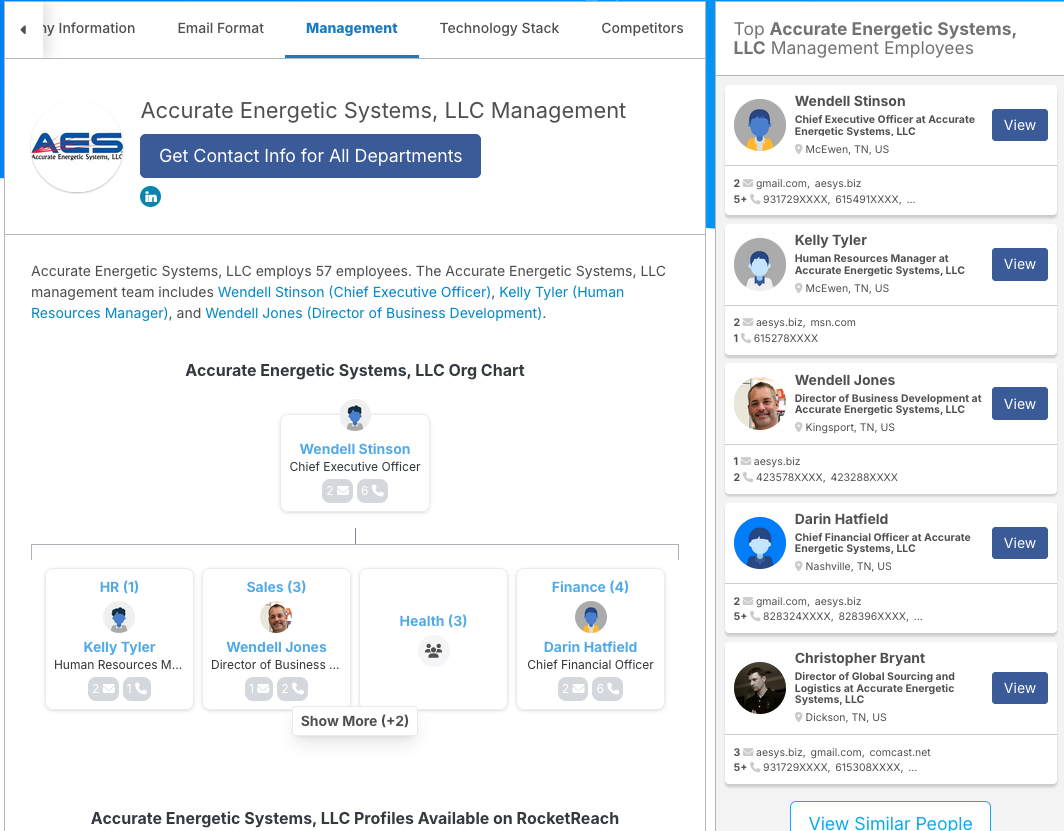This screenshot has height=831, width=1064.
Task: Click Wendell Jones photo in sidebar list
Action: coord(760,404)
